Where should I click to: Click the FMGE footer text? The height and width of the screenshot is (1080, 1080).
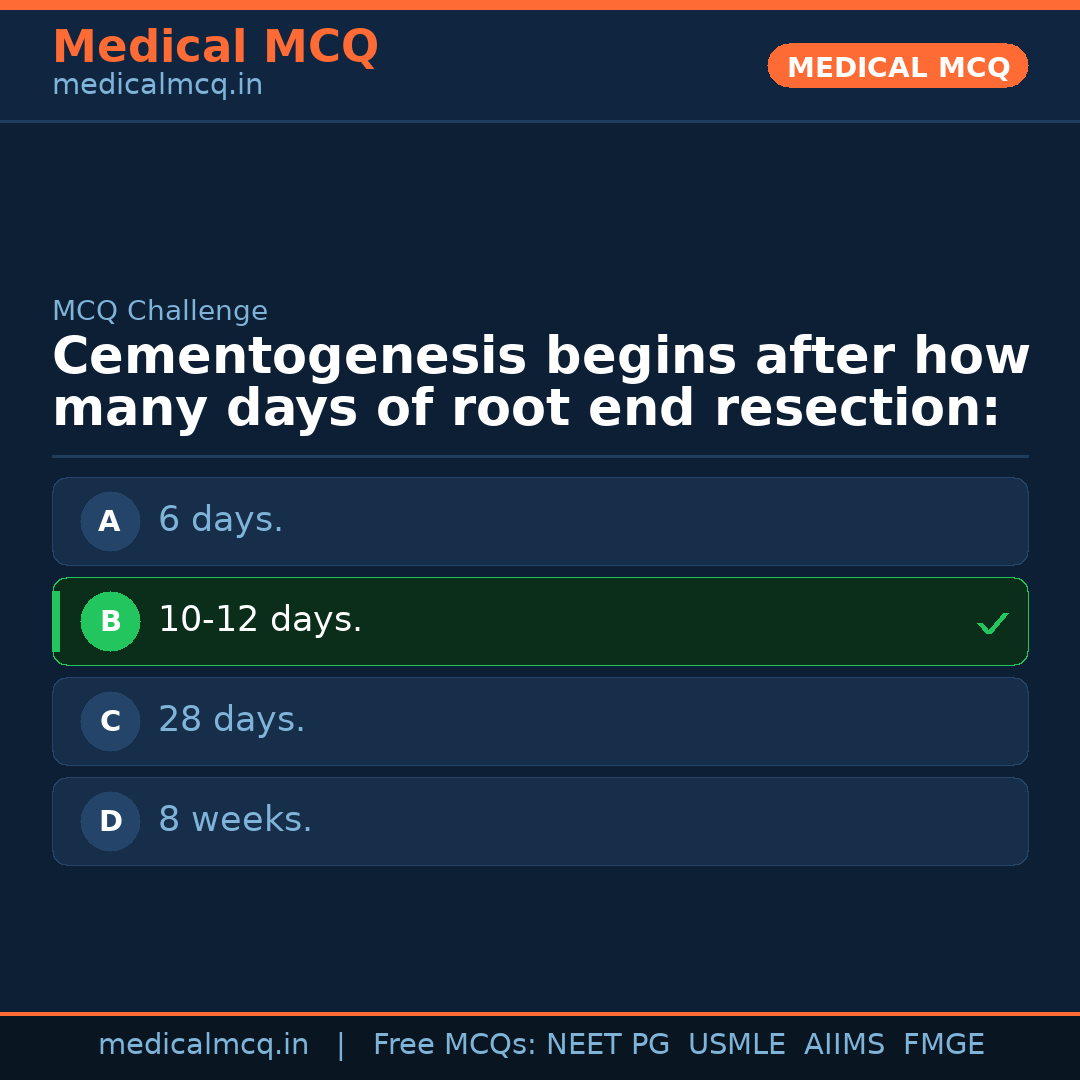click(944, 1045)
